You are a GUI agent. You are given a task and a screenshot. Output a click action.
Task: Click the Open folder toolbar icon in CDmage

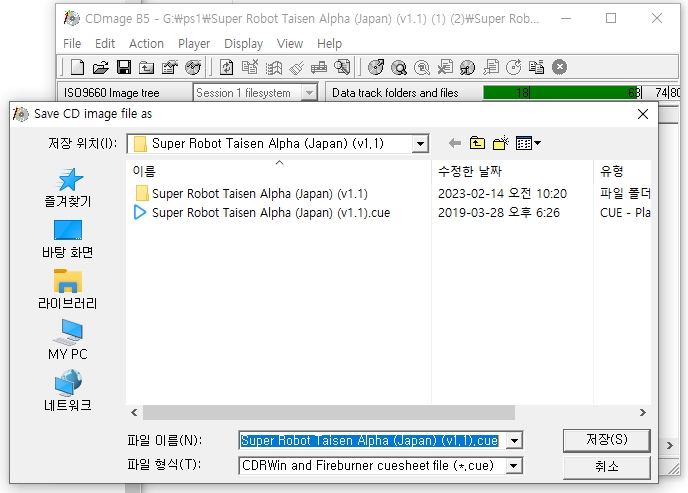point(100,67)
